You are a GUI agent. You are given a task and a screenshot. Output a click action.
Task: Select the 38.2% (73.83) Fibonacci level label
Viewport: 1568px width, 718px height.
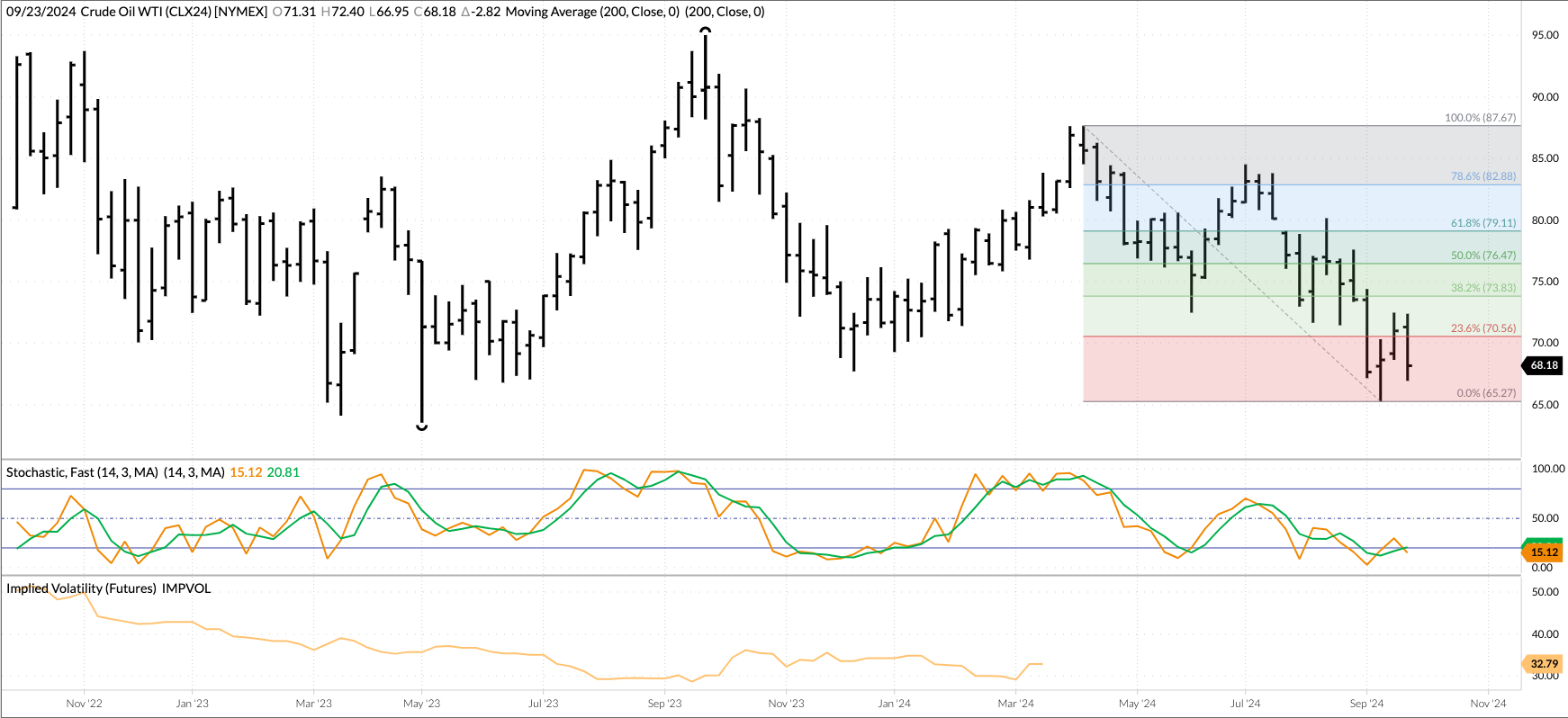(1482, 288)
